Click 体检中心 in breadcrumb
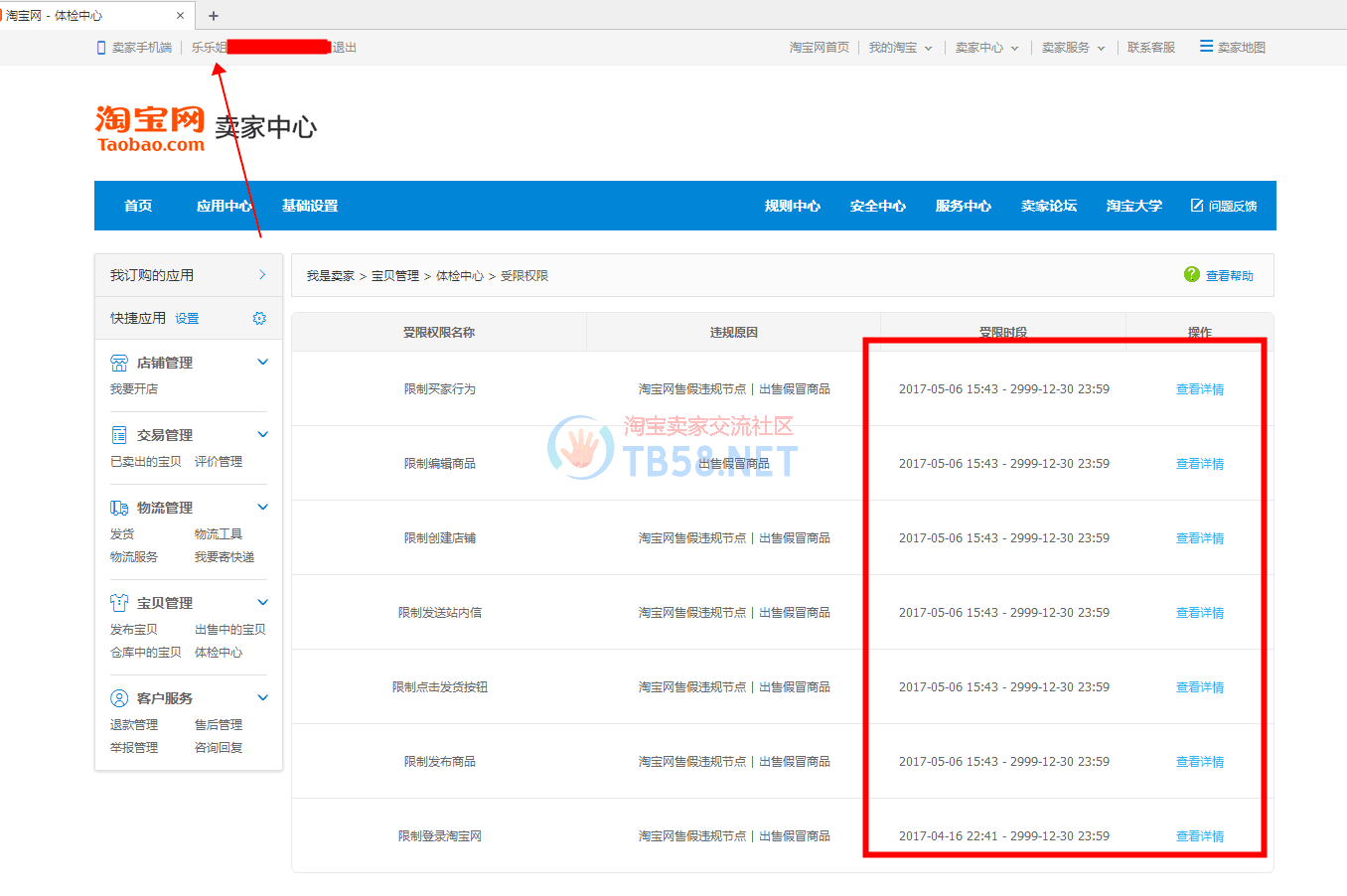 point(460,276)
